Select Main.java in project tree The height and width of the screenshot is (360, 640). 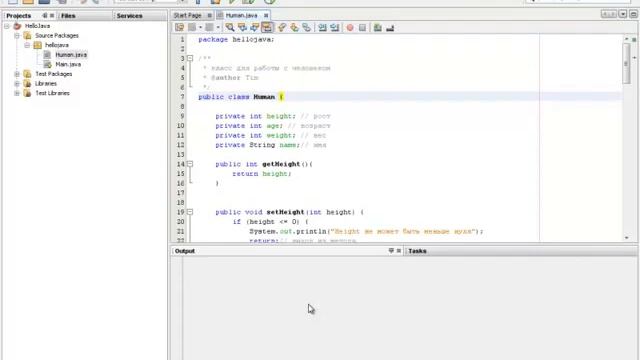click(68, 64)
